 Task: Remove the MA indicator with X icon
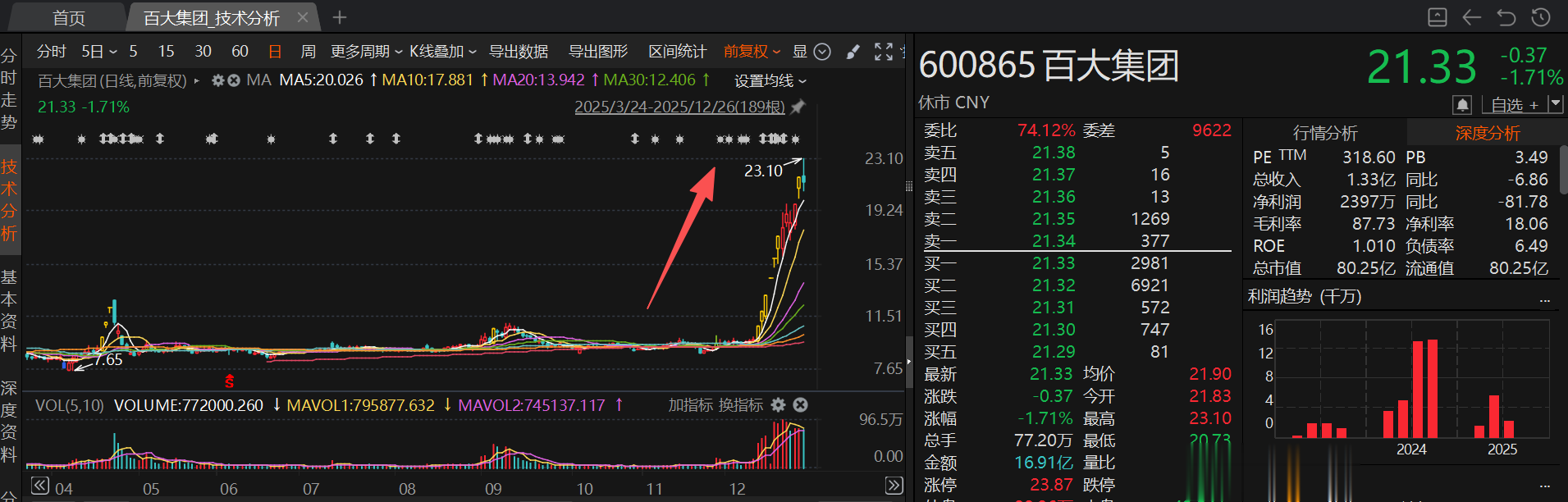[233, 80]
